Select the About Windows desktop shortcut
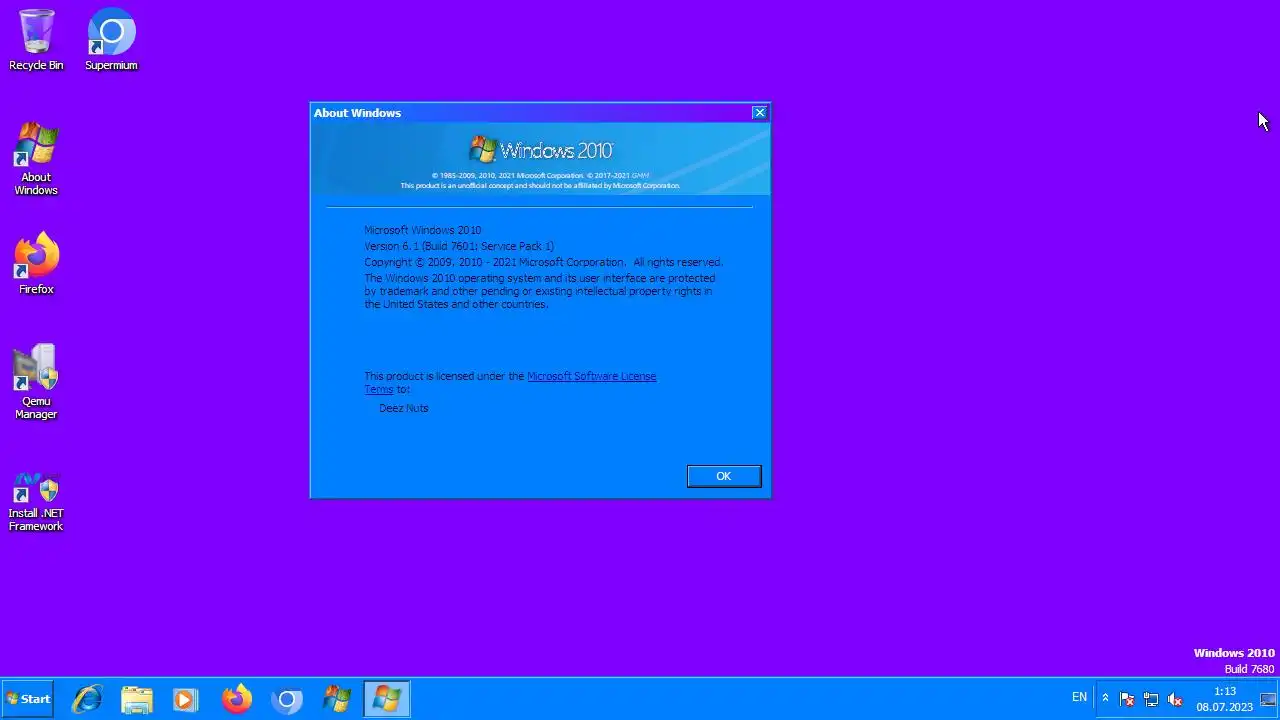1280x720 pixels. tap(36, 159)
